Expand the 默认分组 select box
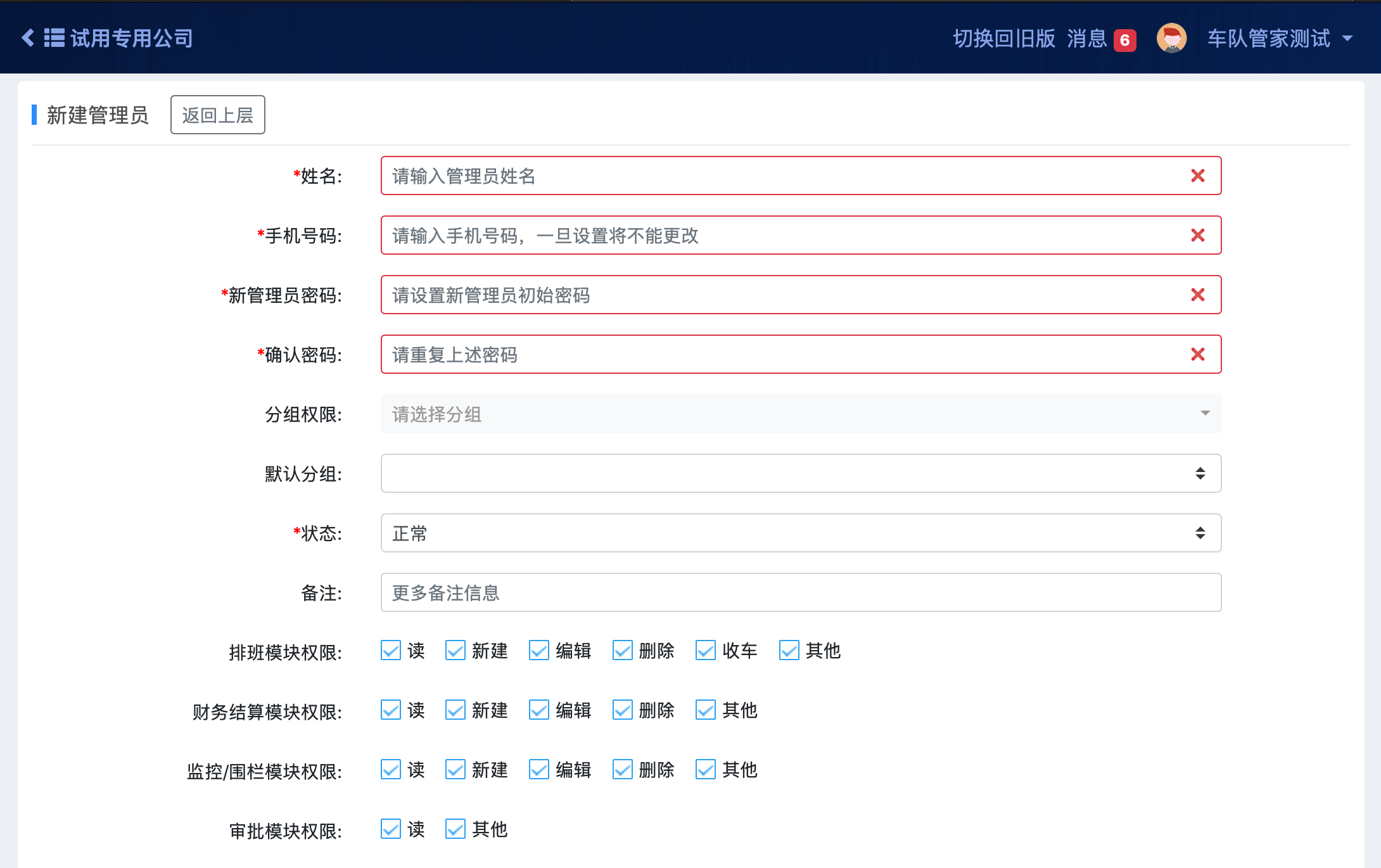1381x868 pixels. (801, 473)
